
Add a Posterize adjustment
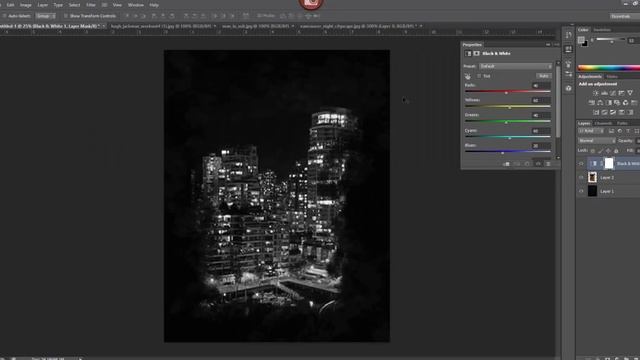[x=604, y=112]
